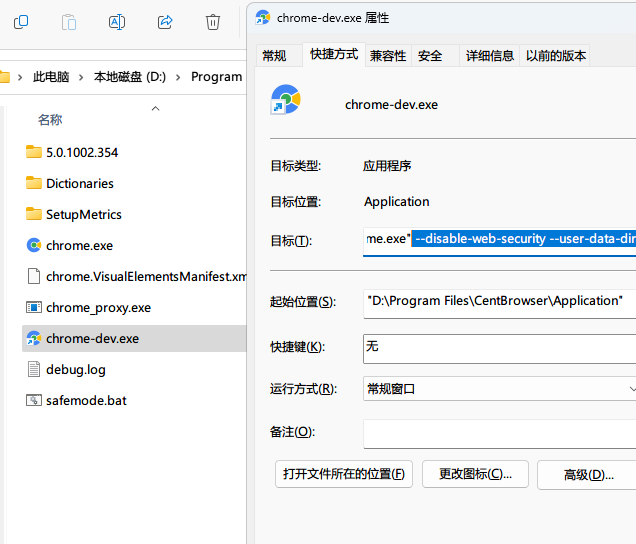The image size is (636, 544).
Task: Expand chevron after the address bar folder icon
Action: [20, 77]
